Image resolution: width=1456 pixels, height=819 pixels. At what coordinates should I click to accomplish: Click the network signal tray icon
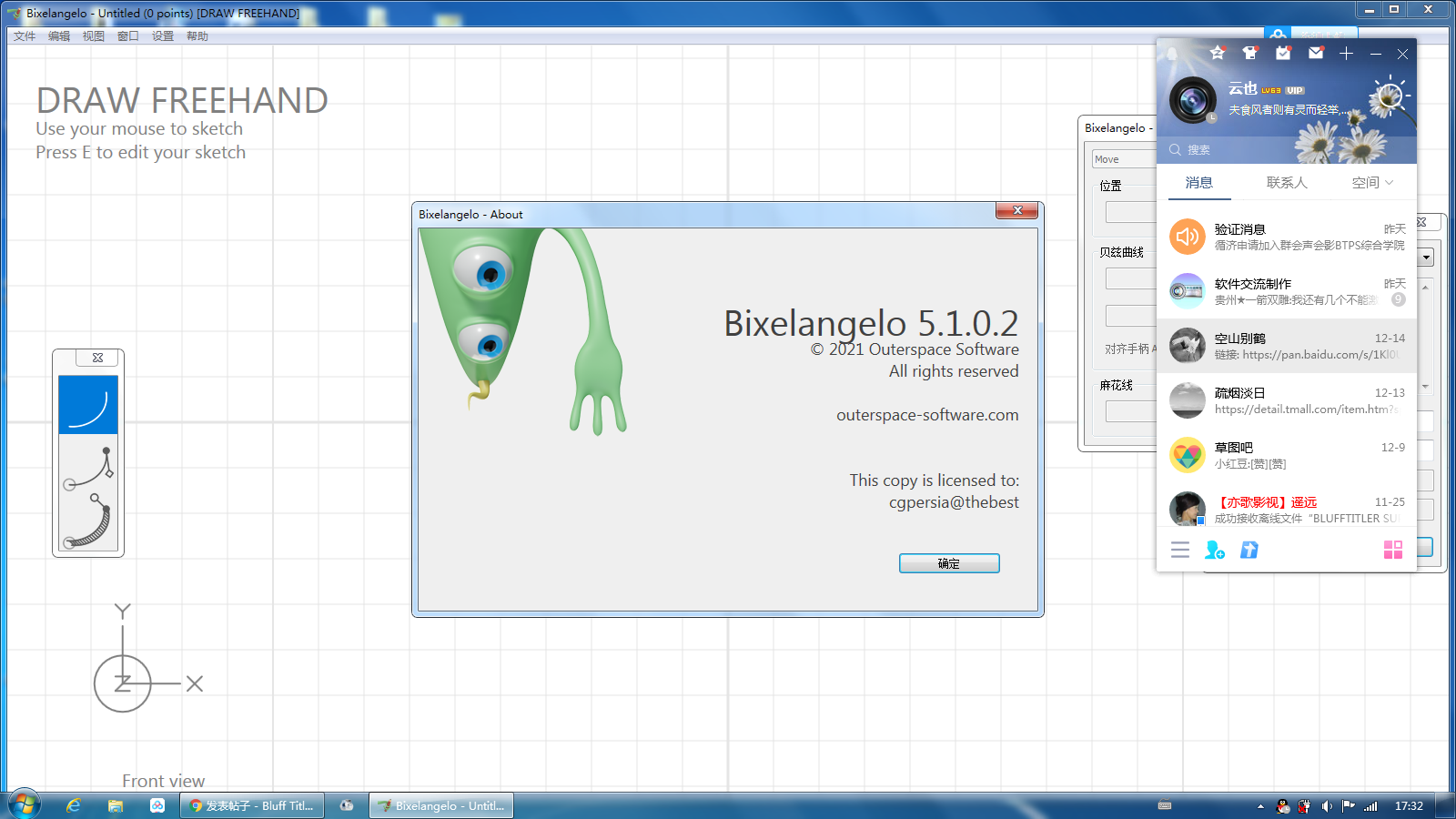click(1370, 806)
